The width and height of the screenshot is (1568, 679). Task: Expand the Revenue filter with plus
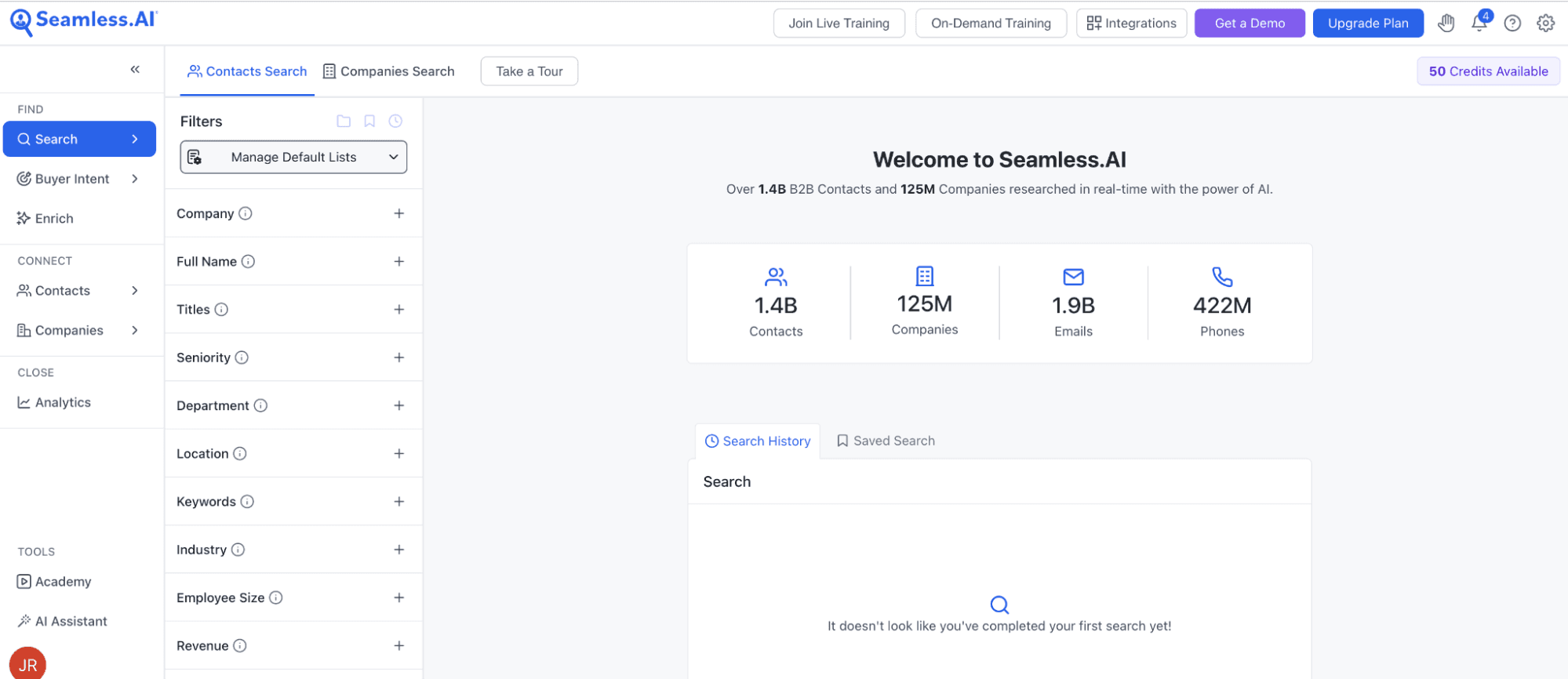(x=399, y=645)
